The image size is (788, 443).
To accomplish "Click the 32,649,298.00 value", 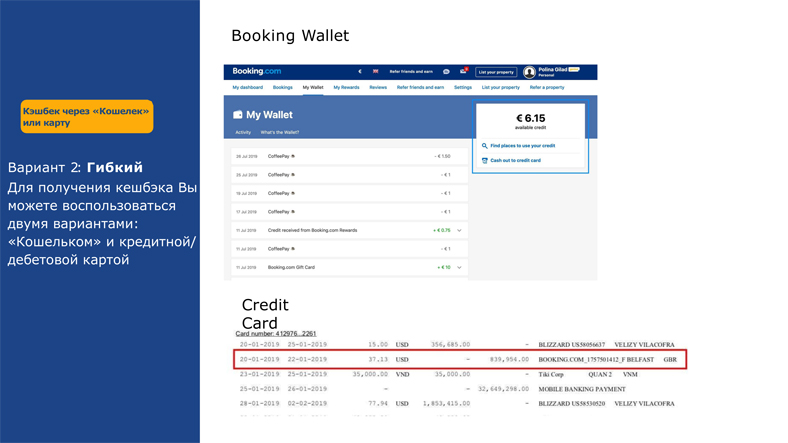I will pos(504,389).
